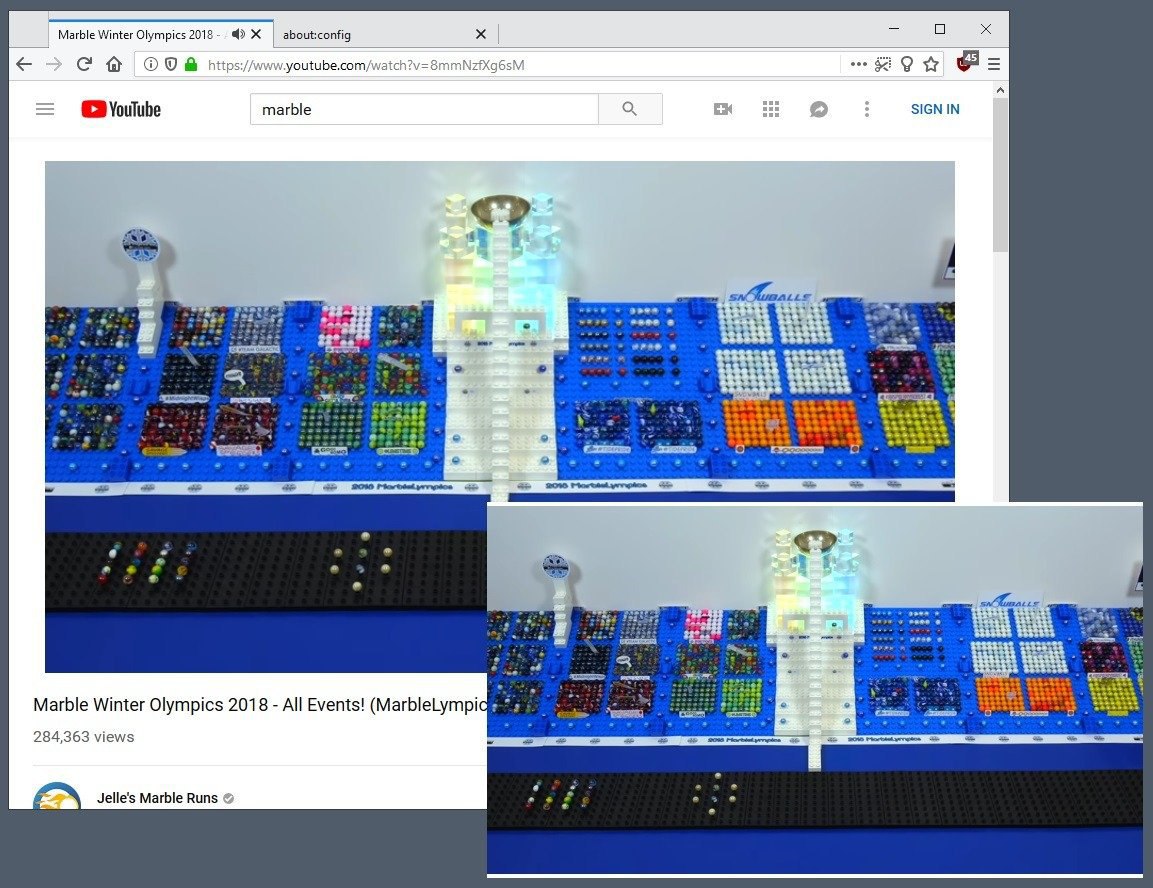Viewport: 1153px width, 888px height.
Task: Open the browser home page
Action: (114, 65)
